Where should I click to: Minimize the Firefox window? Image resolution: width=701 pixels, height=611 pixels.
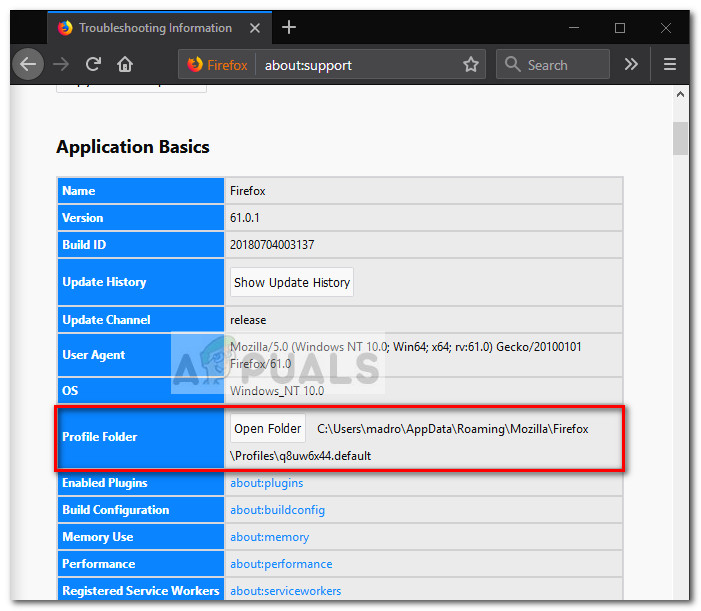point(574,28)
